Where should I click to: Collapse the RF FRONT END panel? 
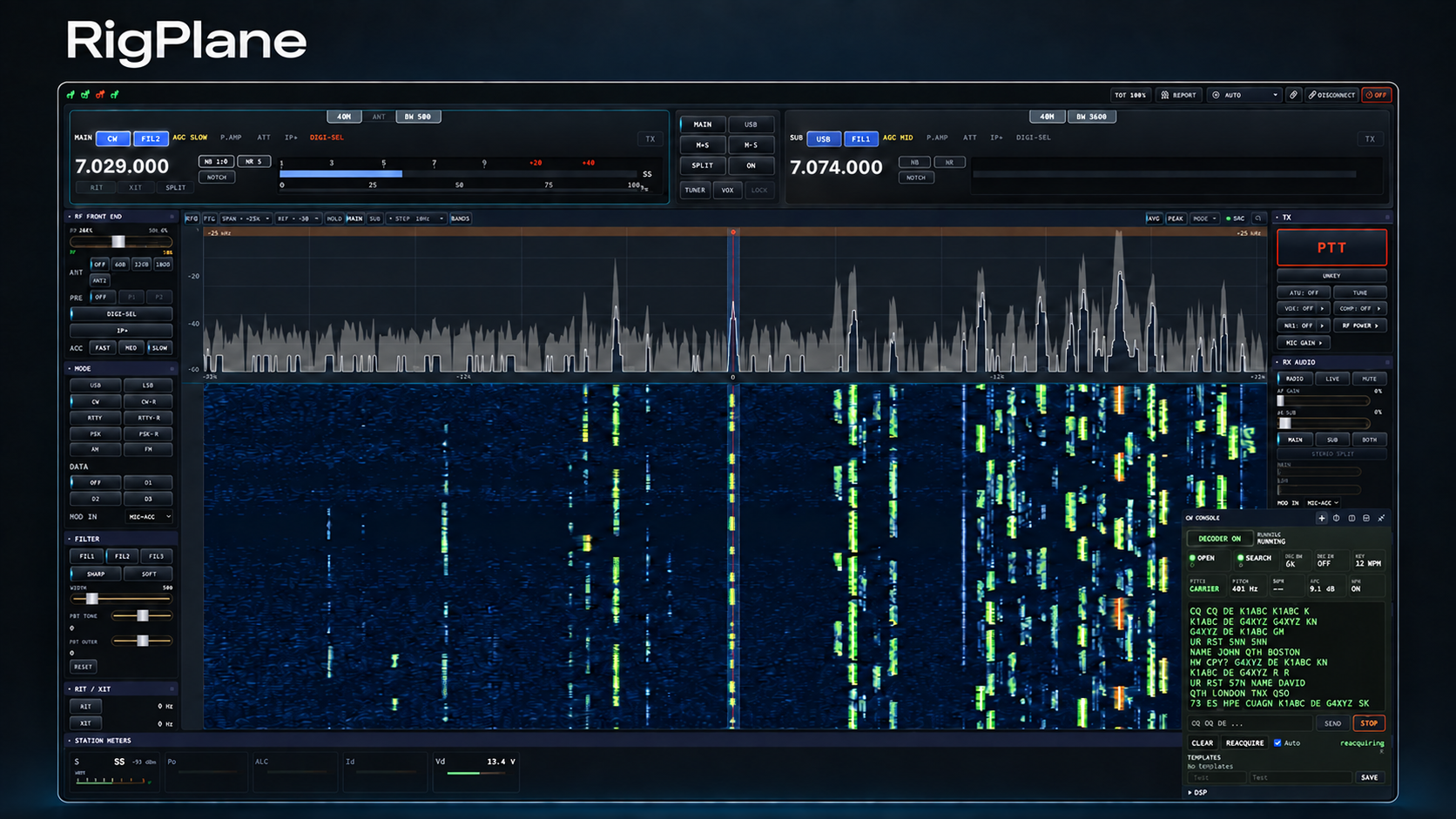[70, 217]
